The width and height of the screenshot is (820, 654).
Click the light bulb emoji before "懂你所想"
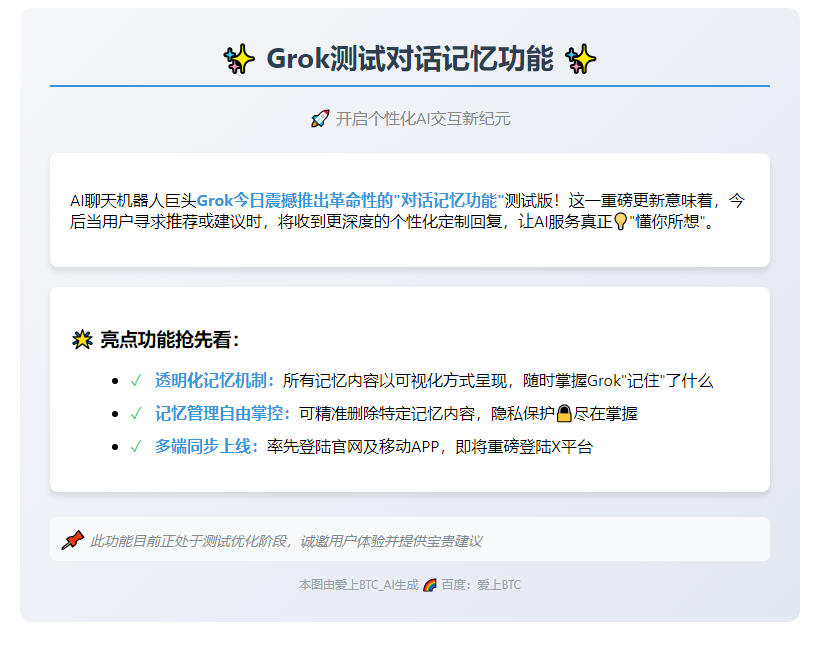point(620,221)
